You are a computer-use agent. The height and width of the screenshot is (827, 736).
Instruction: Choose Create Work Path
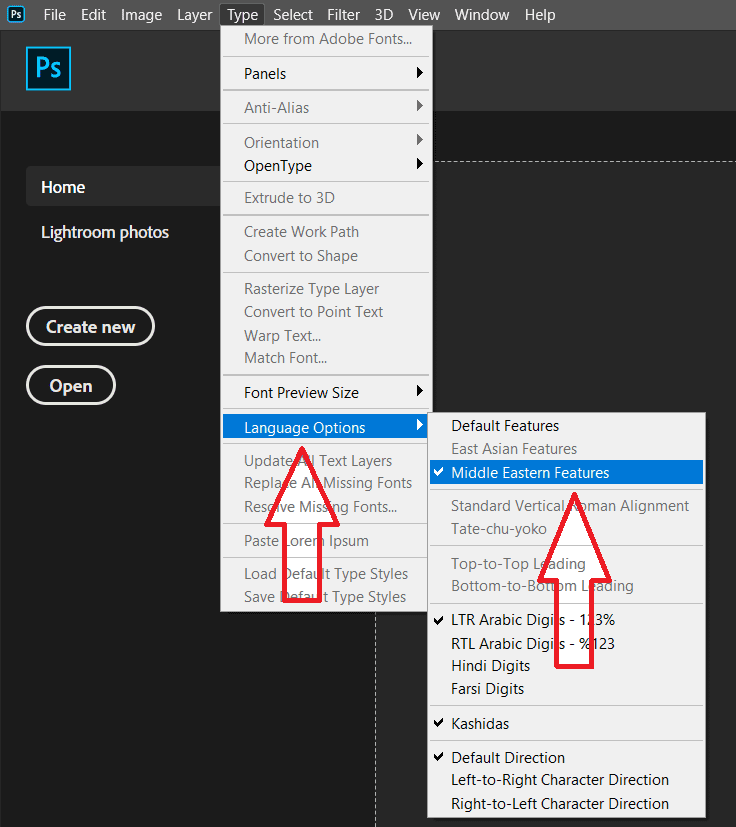point(326,232)
